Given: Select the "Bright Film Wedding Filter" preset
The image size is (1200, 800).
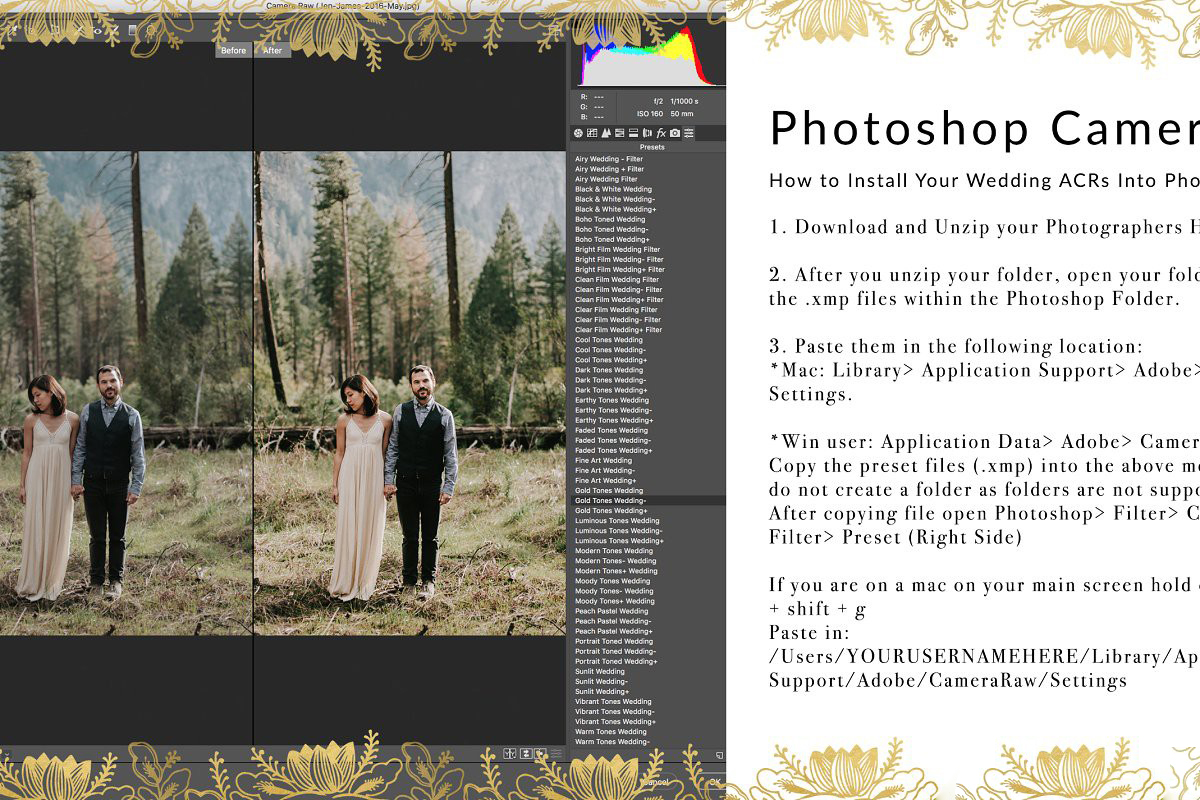Looking at the screenshot, I should coord(617,249).
